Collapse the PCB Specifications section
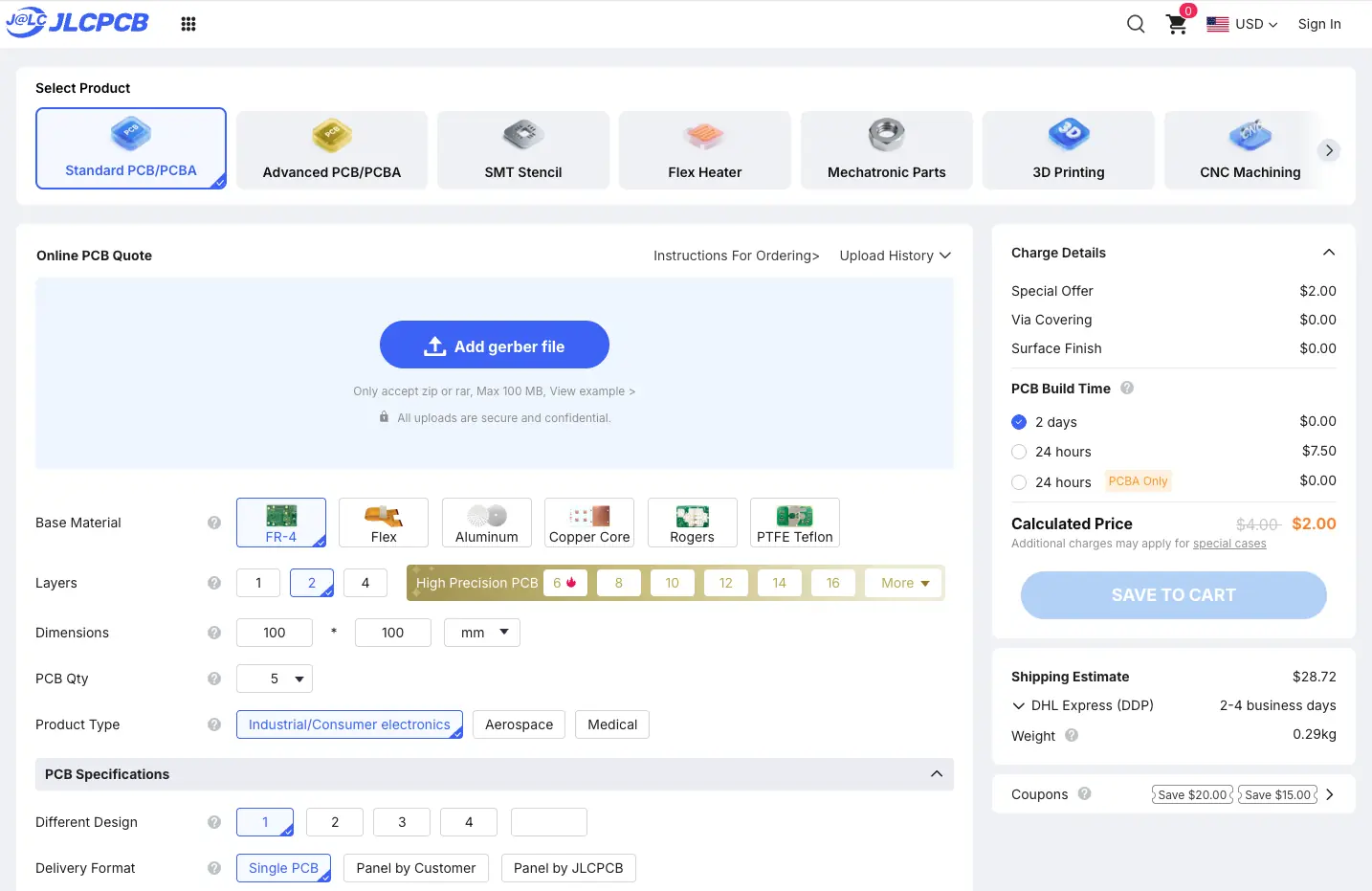The image size is (1372, 891). (937, 773)
